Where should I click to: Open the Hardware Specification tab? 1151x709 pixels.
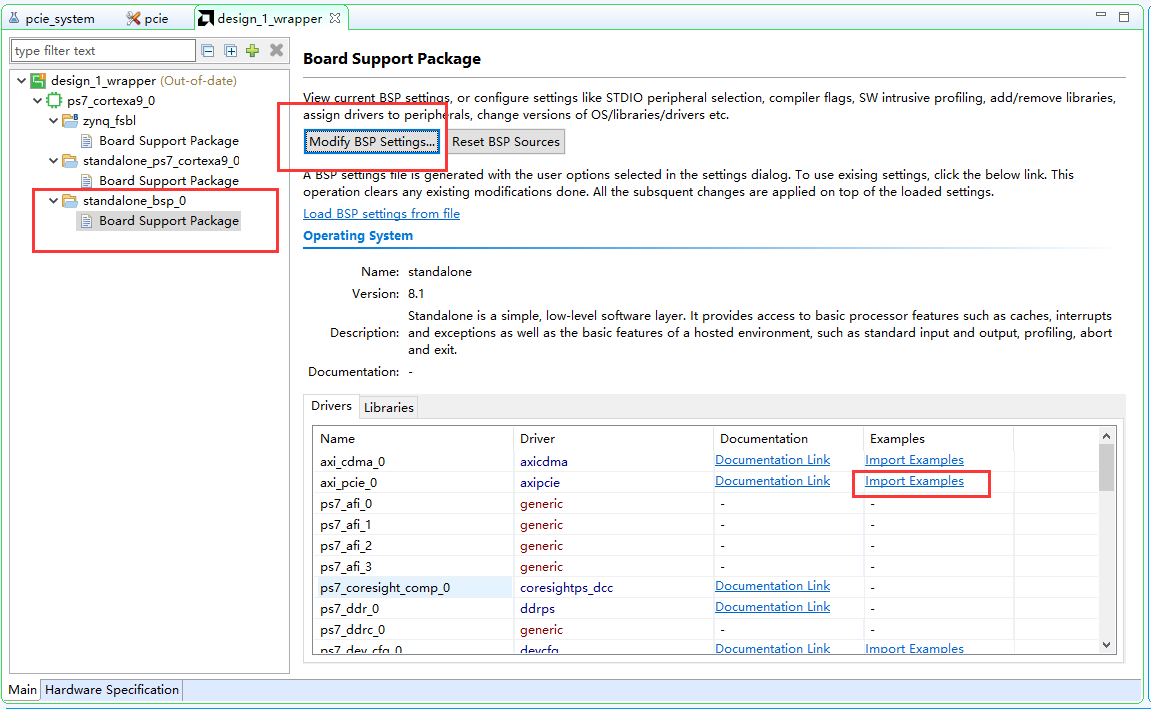click(x=112, y=690)
